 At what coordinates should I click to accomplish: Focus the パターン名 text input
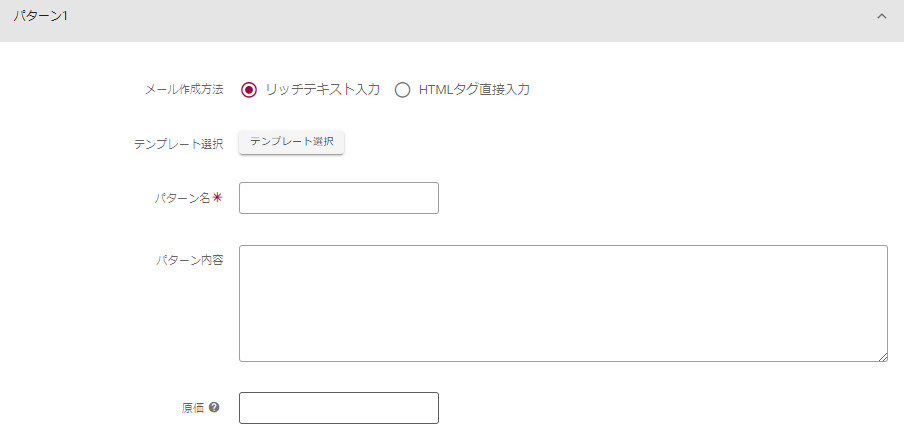[339, 198]
